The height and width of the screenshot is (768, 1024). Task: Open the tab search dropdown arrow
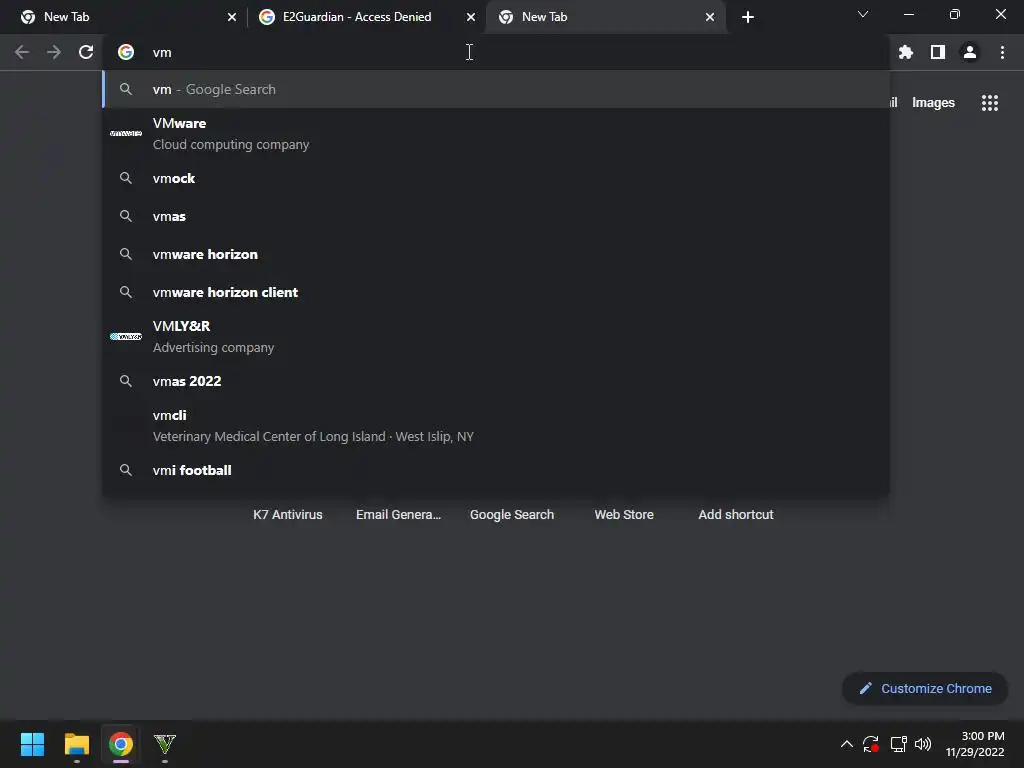863,14
